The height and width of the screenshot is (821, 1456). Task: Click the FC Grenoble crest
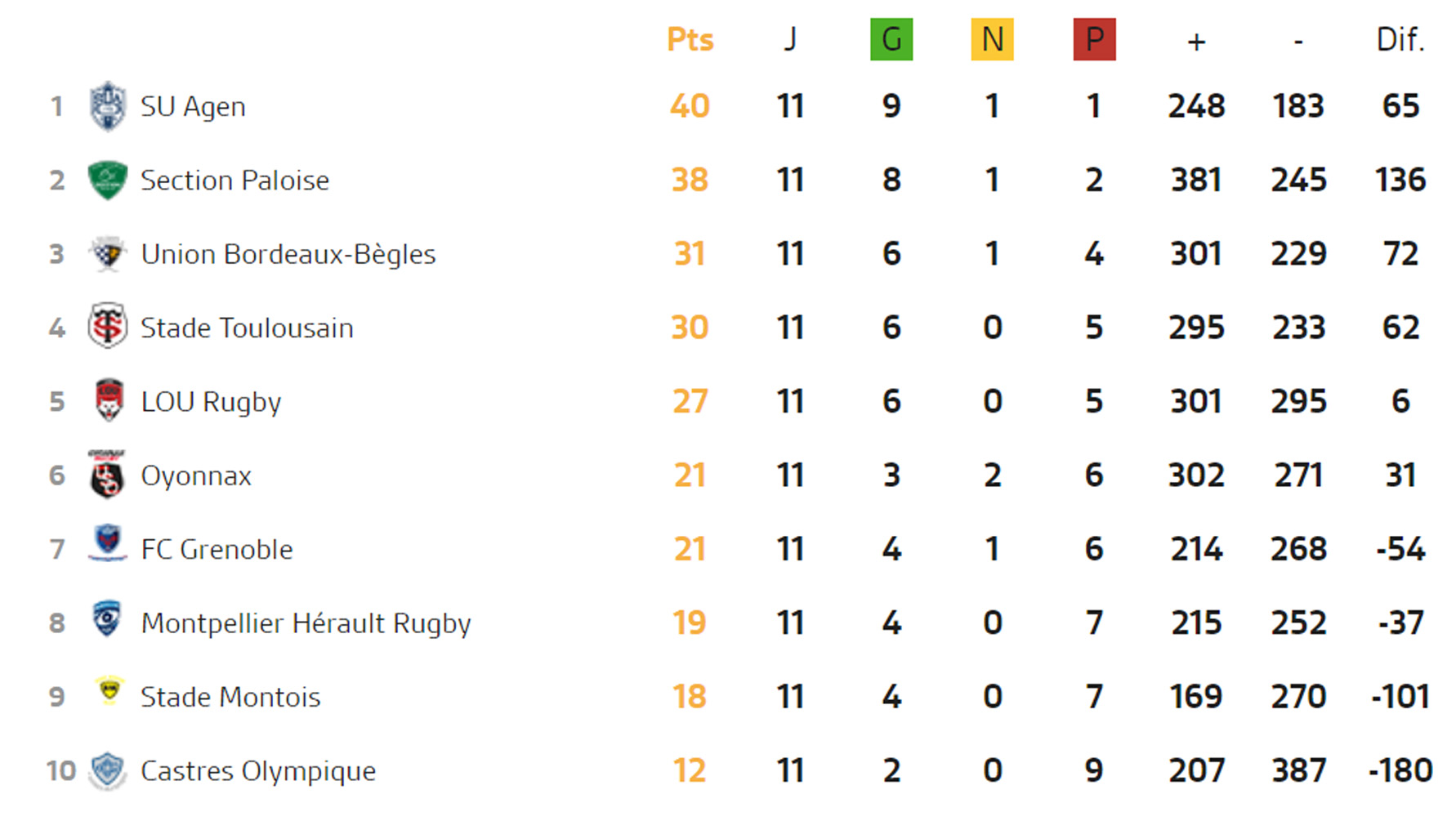(x=108, y=543)
